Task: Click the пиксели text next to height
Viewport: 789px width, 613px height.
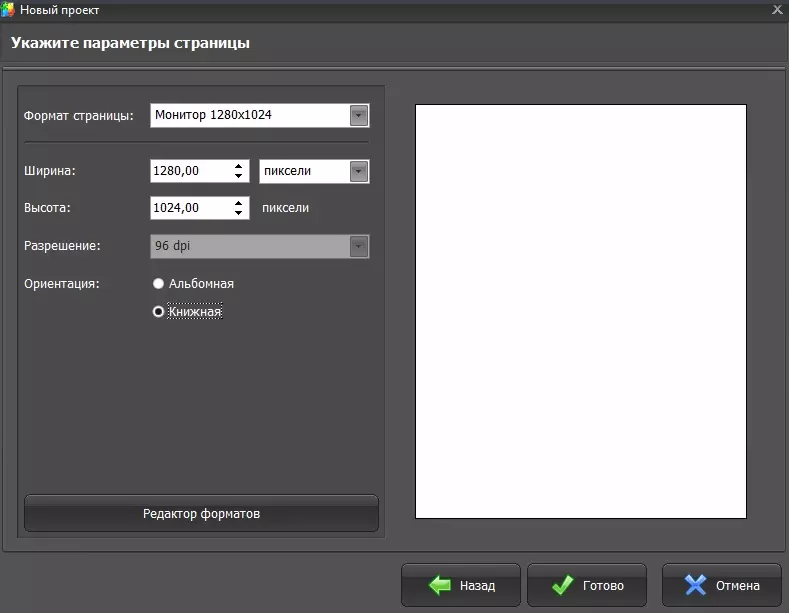Action: point(285,208)
